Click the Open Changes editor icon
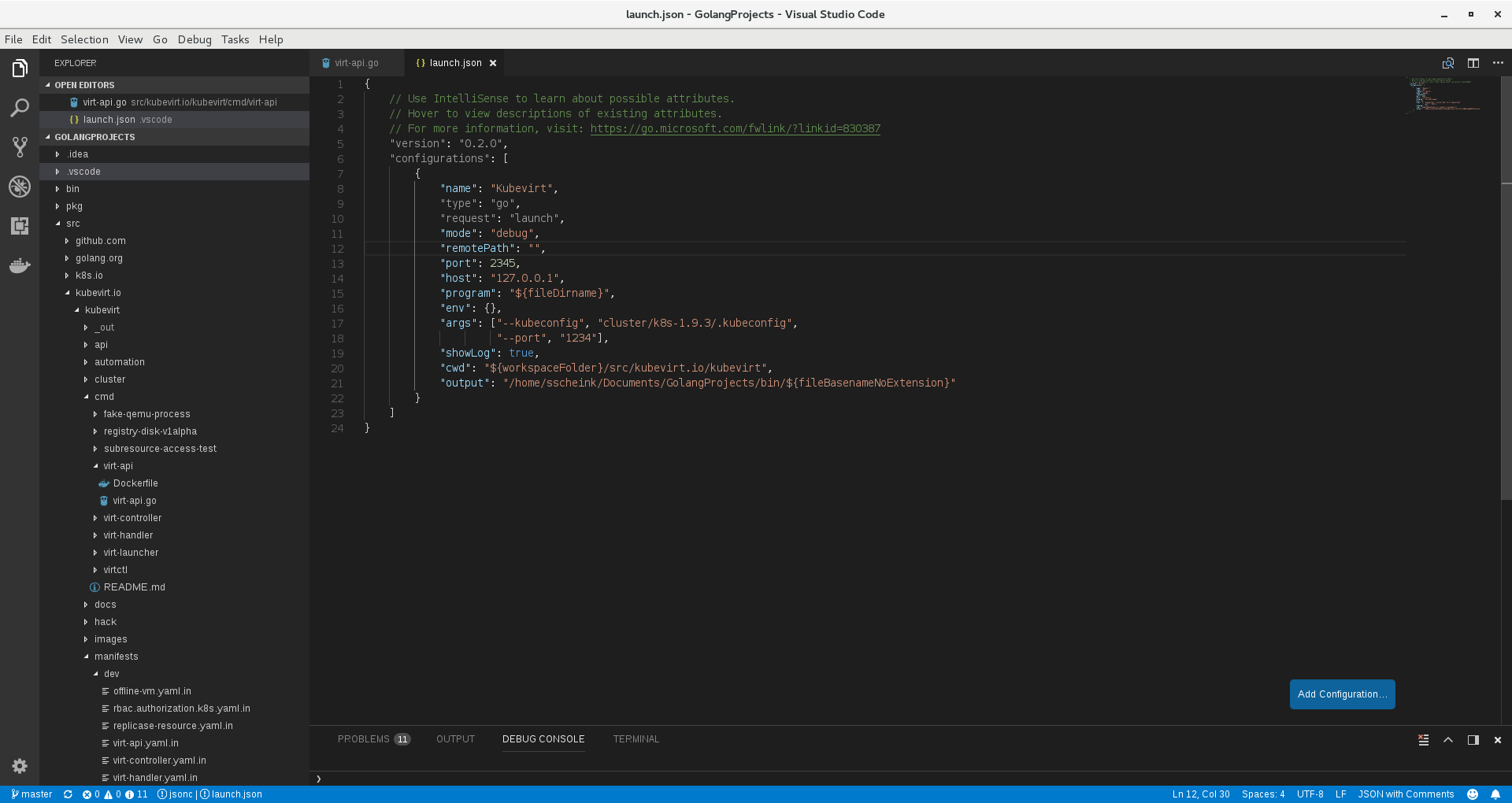Viewport: 1512px width, 803px height. pyautogui.click(x=1447, y=63)
